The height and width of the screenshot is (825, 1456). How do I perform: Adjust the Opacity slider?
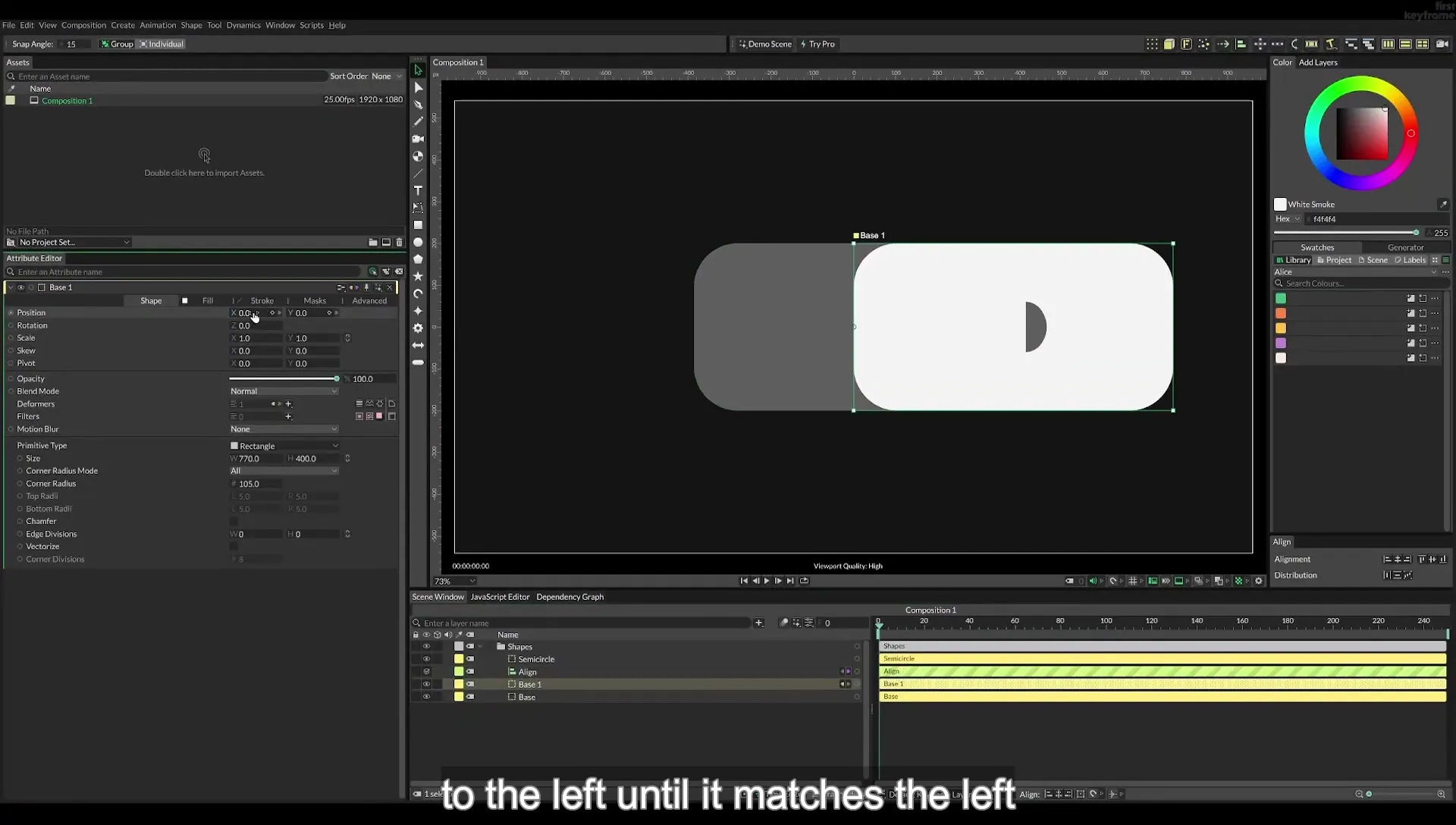pyautogui.click(x=284, y=379)
